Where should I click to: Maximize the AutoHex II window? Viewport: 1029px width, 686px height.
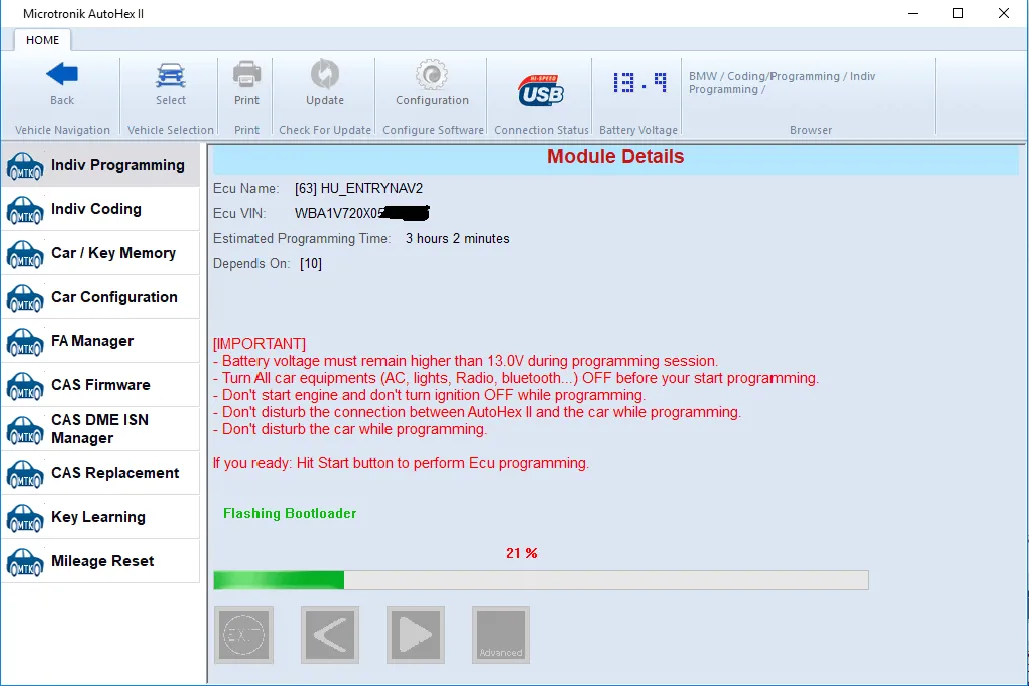tap(958, 13)
